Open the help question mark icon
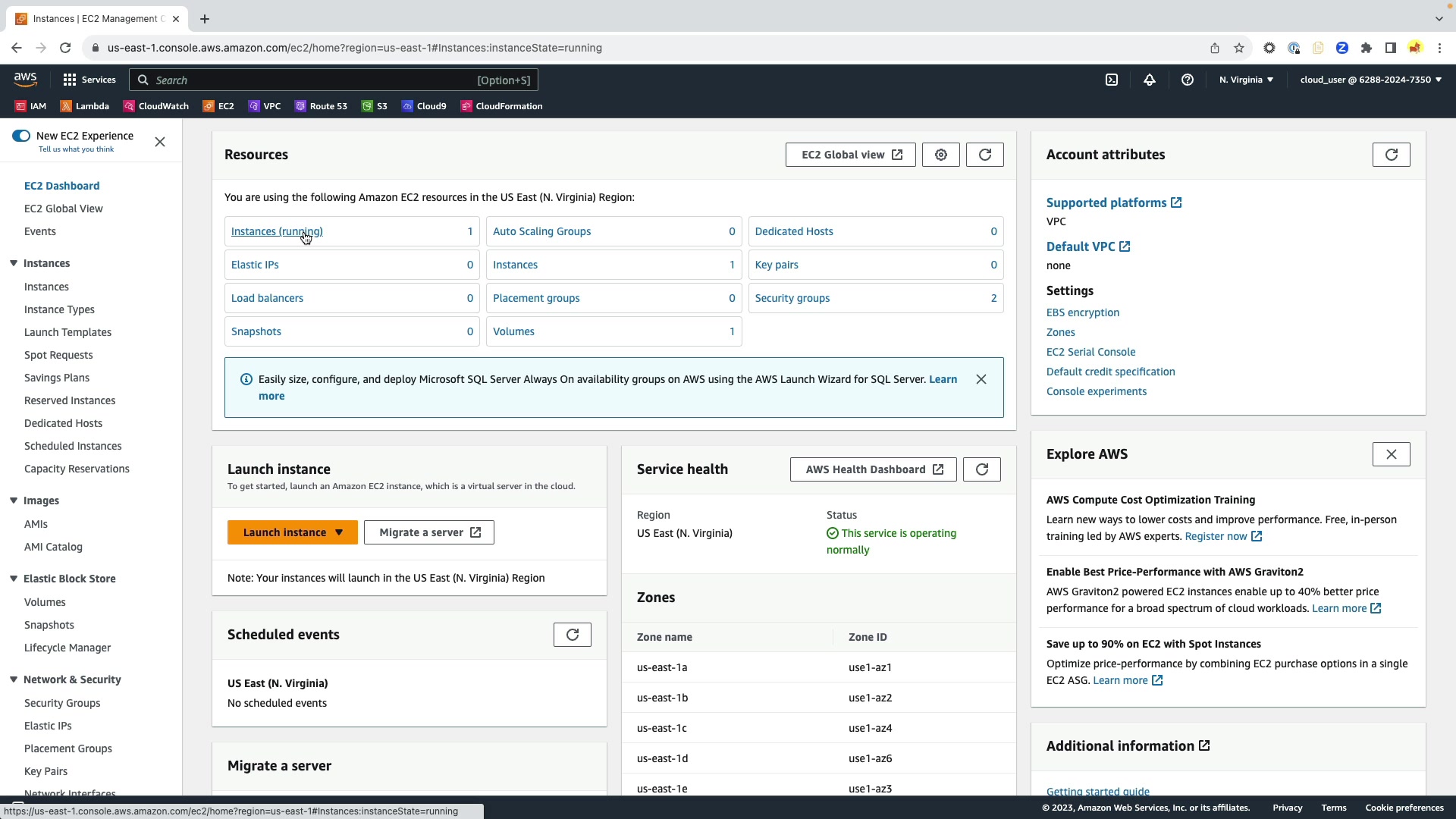Image resolution: width=1456 pixels, height=819 pixels. 1188,80
